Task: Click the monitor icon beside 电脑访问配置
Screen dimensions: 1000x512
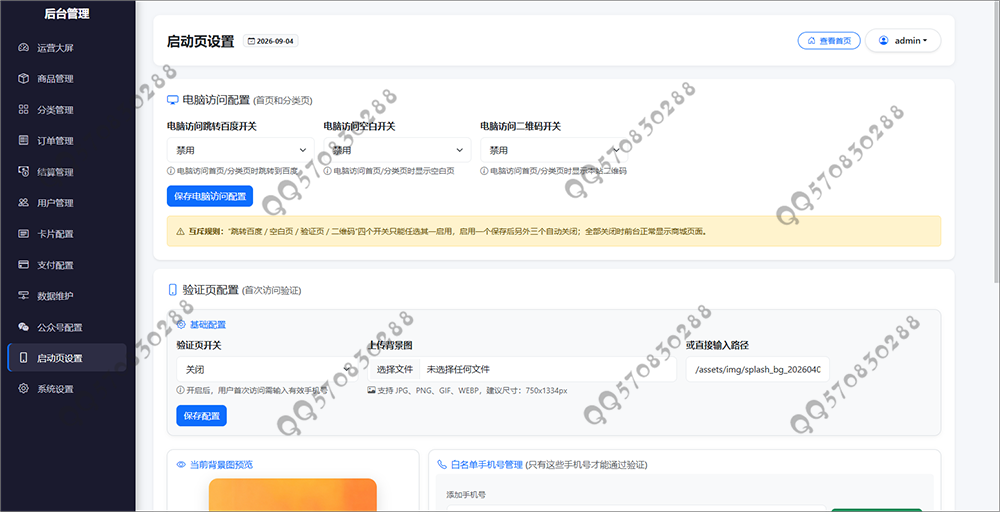Action: [x=172, y=100]
